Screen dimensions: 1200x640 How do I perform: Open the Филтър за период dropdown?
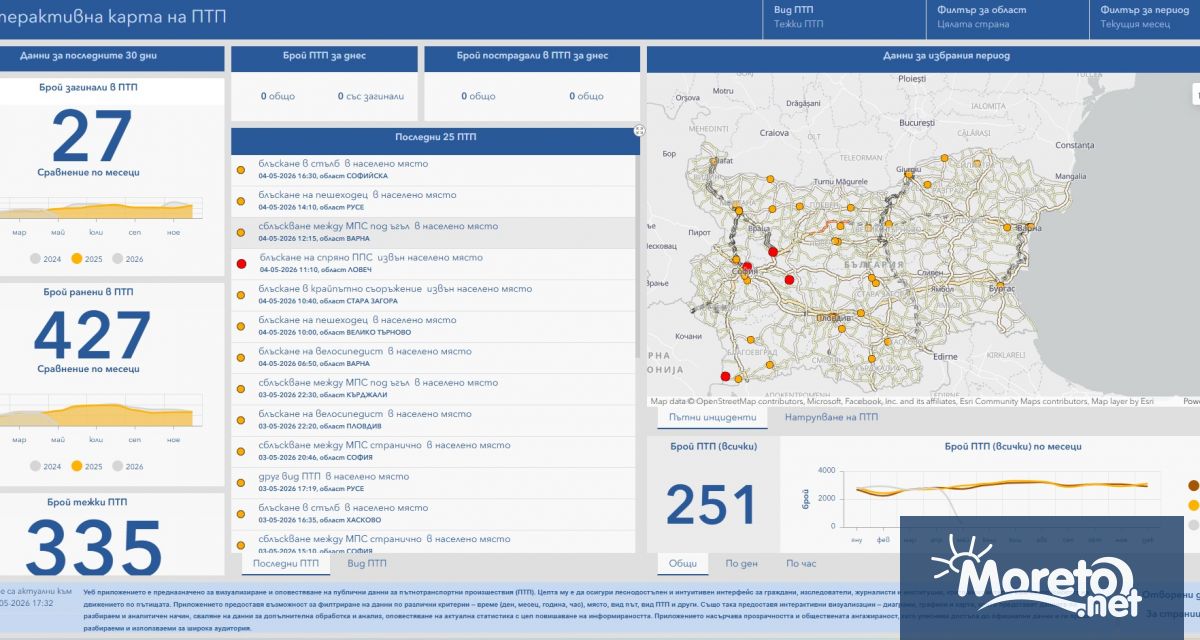(x=1145, y=17)
